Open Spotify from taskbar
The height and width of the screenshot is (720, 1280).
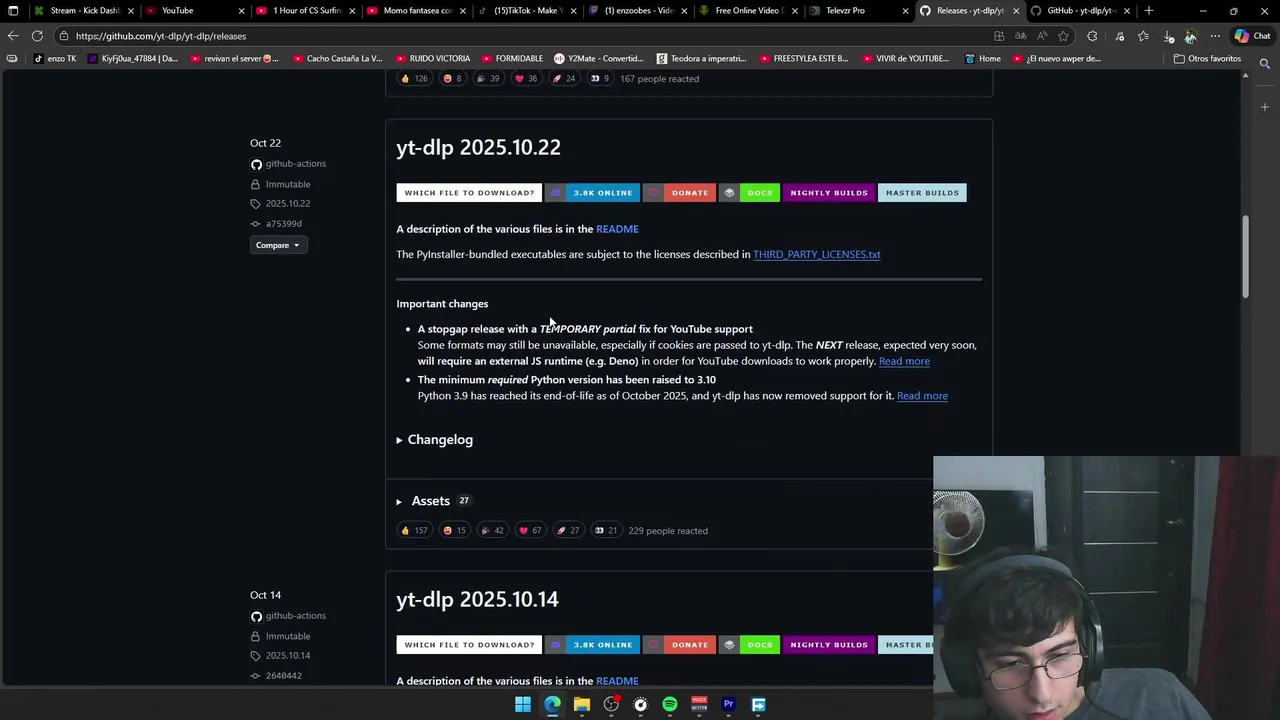(x=670, y=705)
